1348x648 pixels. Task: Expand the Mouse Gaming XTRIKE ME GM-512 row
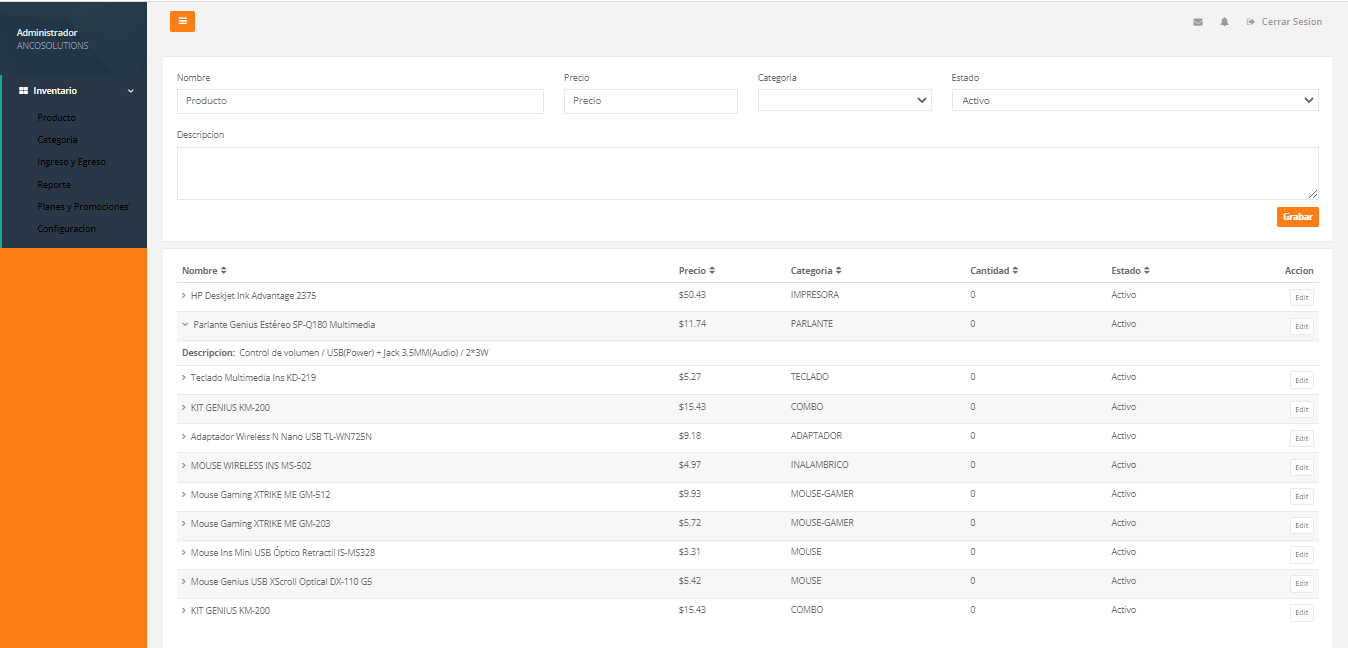coord(184,495)
